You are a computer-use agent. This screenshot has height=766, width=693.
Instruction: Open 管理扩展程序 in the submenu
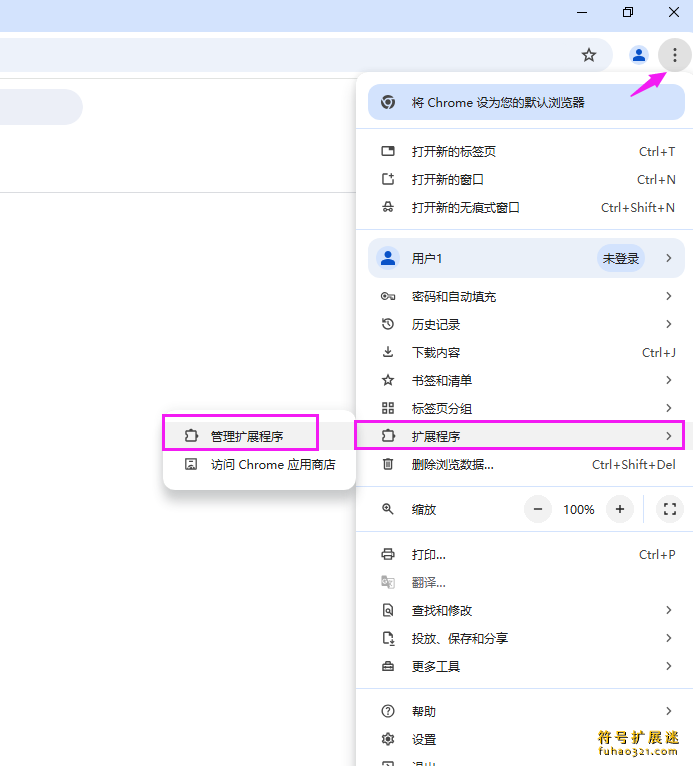pos(259,436)
